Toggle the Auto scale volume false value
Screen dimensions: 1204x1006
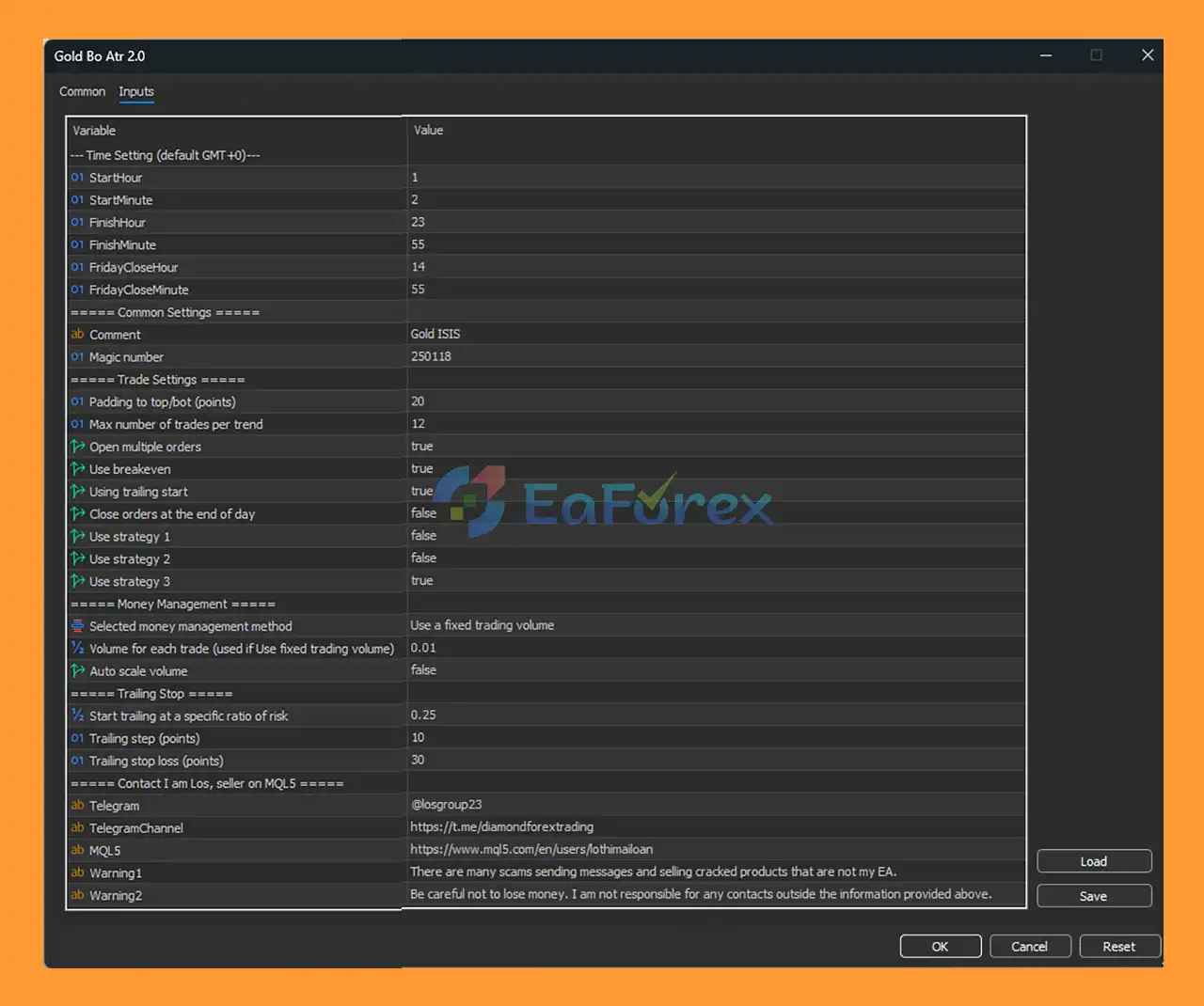click(x=423, y=670)
